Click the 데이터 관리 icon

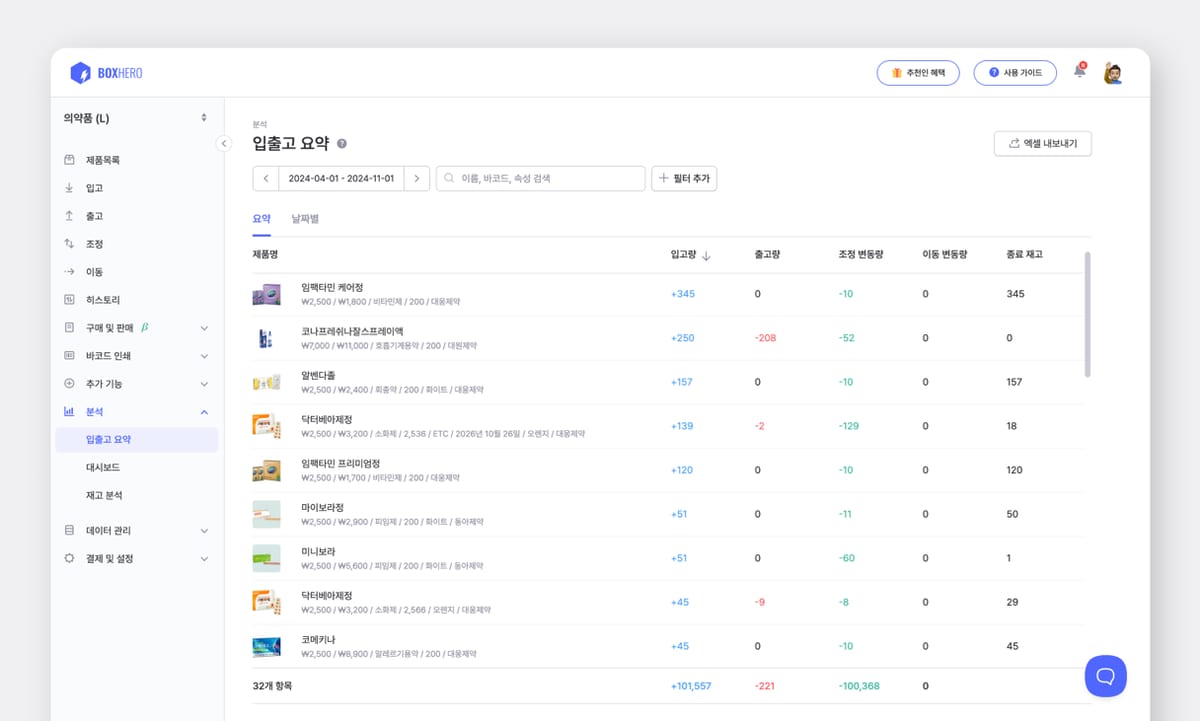point(69,531)
